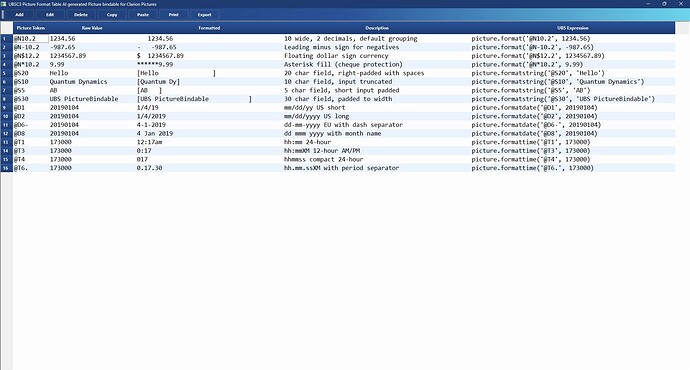Click the Add toolbar button
The width and height of the screenshot is (690, 370).
[x=19, y=15]
